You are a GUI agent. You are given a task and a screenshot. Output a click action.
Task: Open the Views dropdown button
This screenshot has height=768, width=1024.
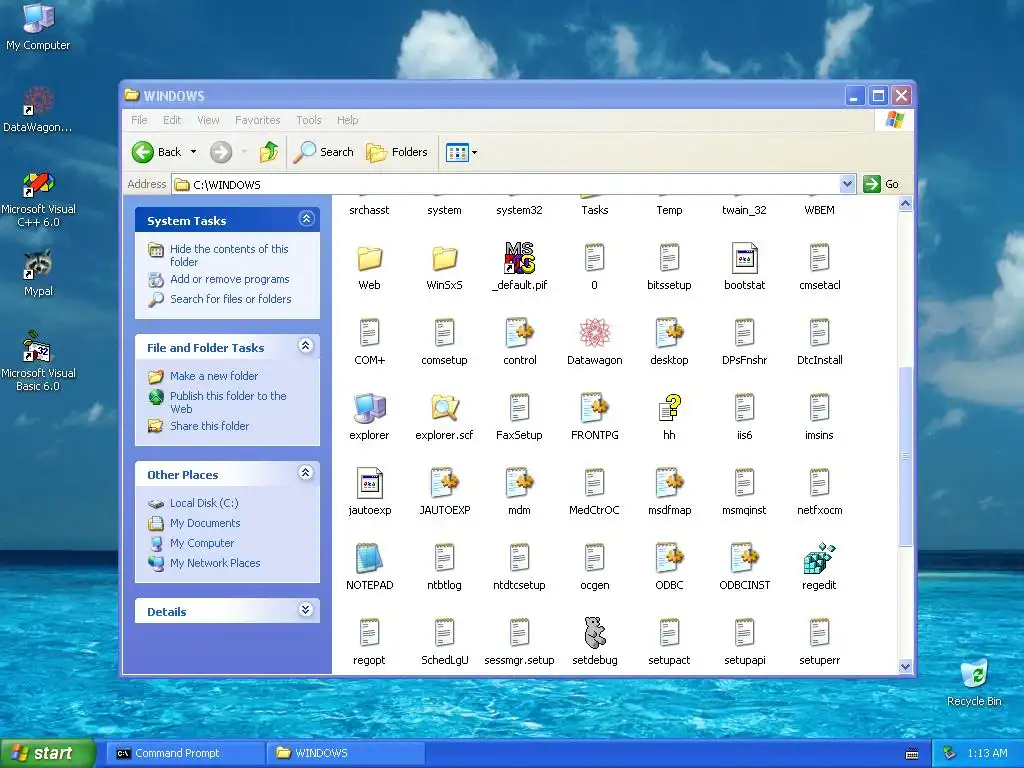[x=461, y=153]
